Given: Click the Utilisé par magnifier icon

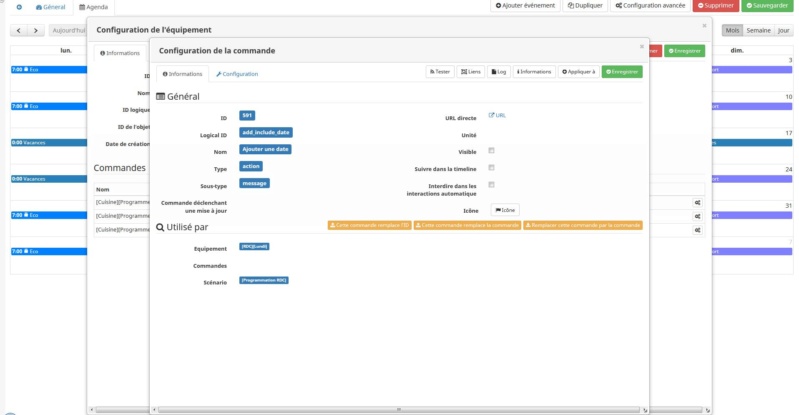Looking at the screenshot, I should 160,227.
